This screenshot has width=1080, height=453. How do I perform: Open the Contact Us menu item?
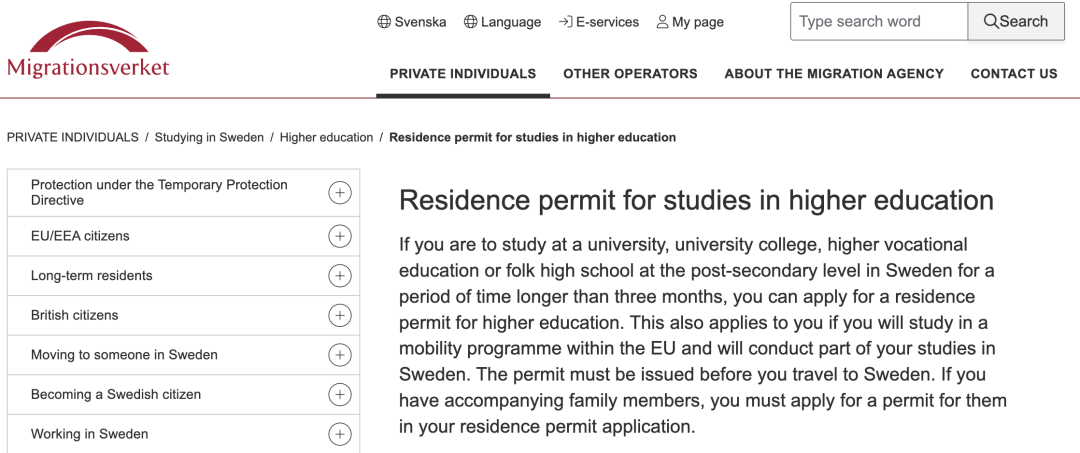(x=1014, y=74)
